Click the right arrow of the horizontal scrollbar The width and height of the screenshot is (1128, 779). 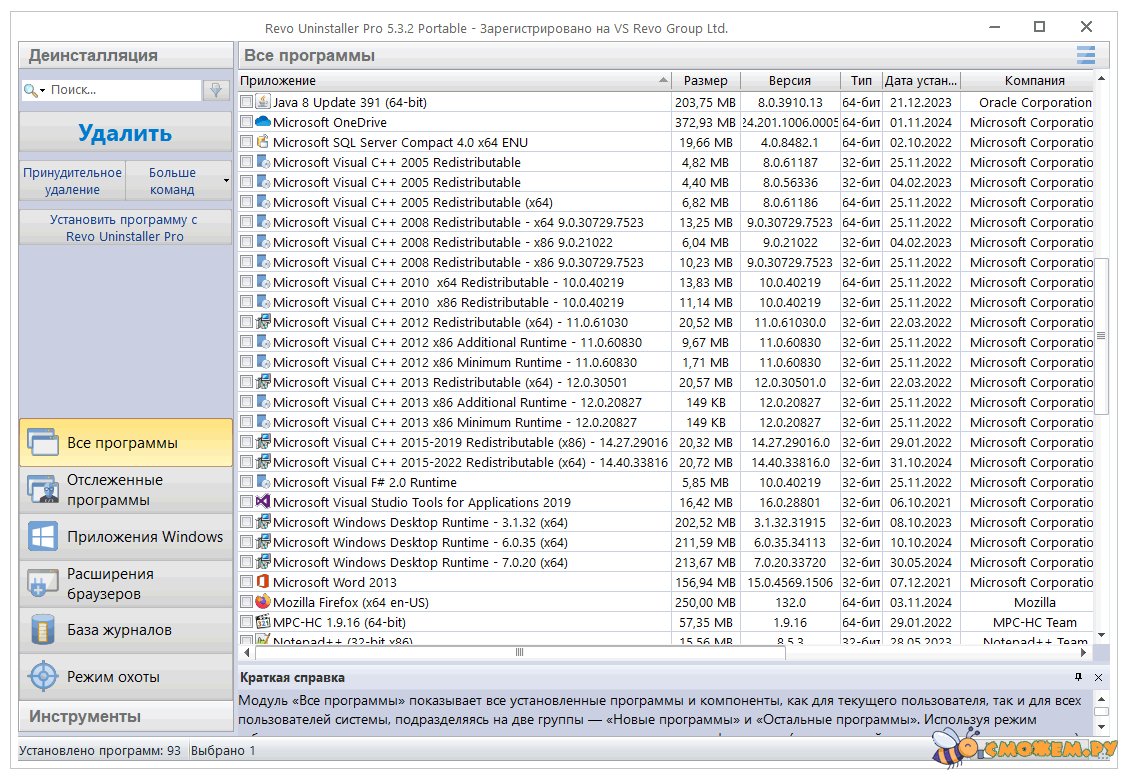coord(1084,652)
